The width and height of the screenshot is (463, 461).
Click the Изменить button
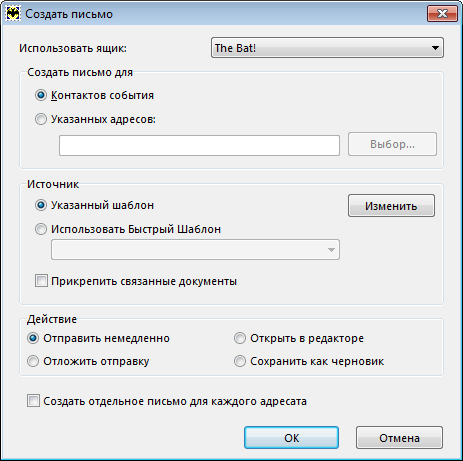coord(391,206)
